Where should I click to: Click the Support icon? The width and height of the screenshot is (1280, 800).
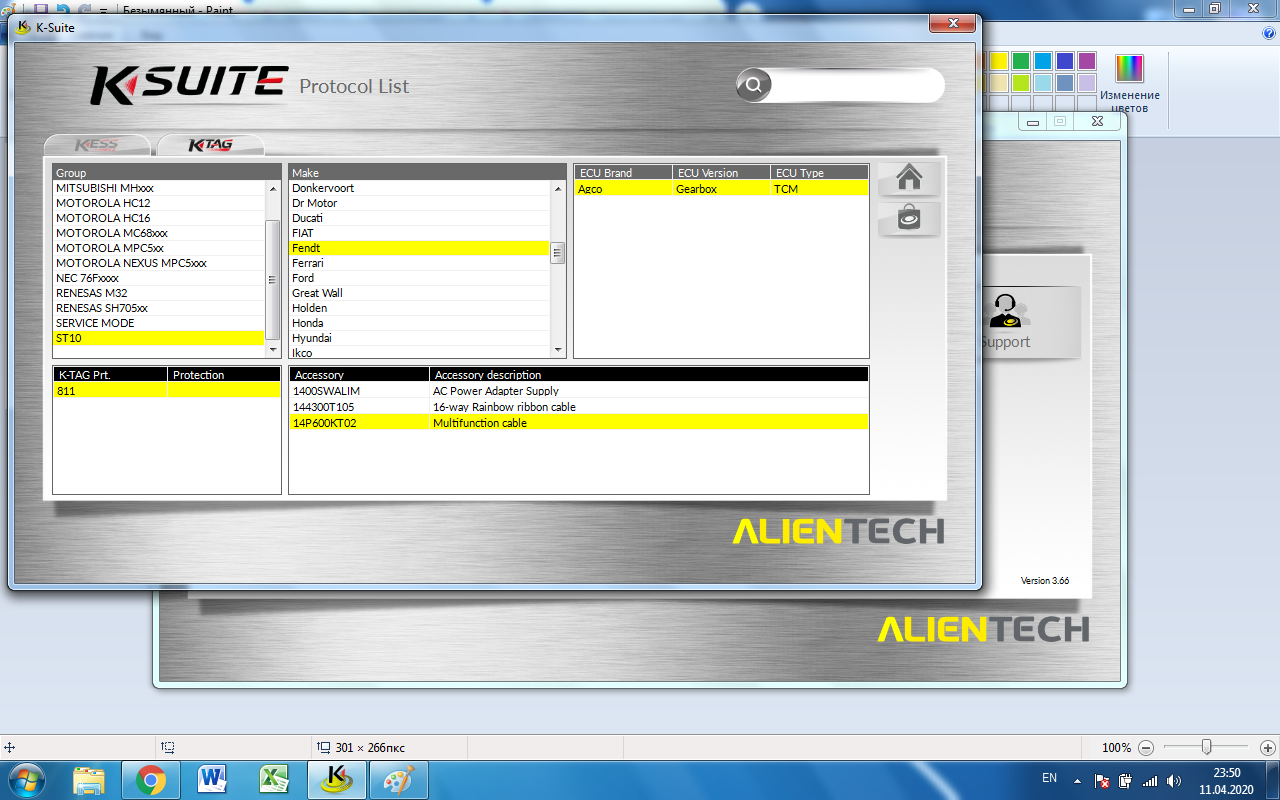coord(1004,320)
